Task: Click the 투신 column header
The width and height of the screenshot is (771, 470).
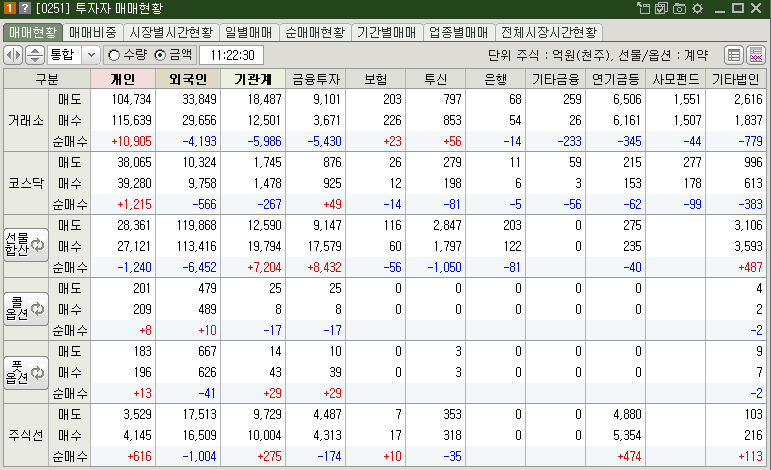Action: (436, 79)
